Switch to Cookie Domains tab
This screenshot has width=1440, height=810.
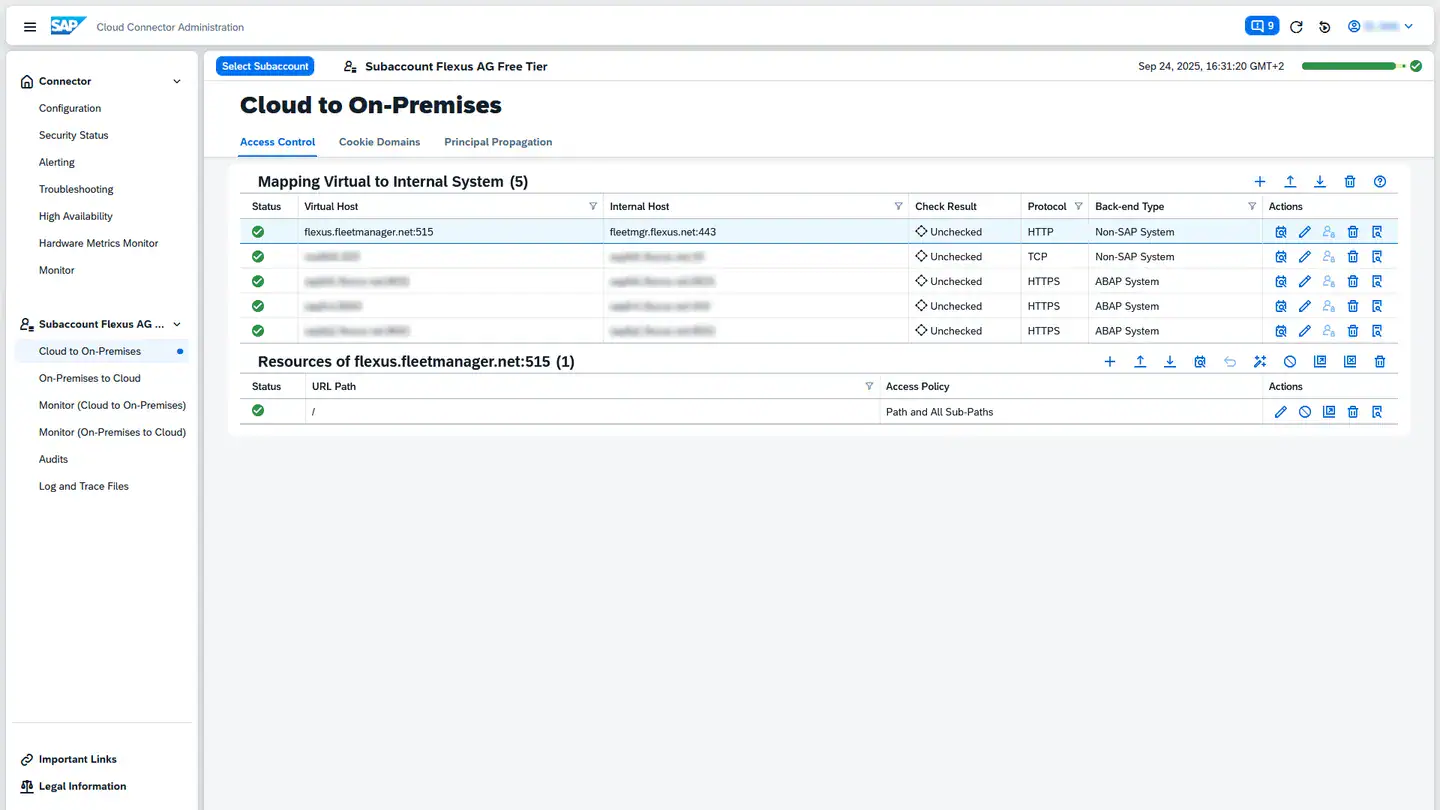click(x=379, y=142)
